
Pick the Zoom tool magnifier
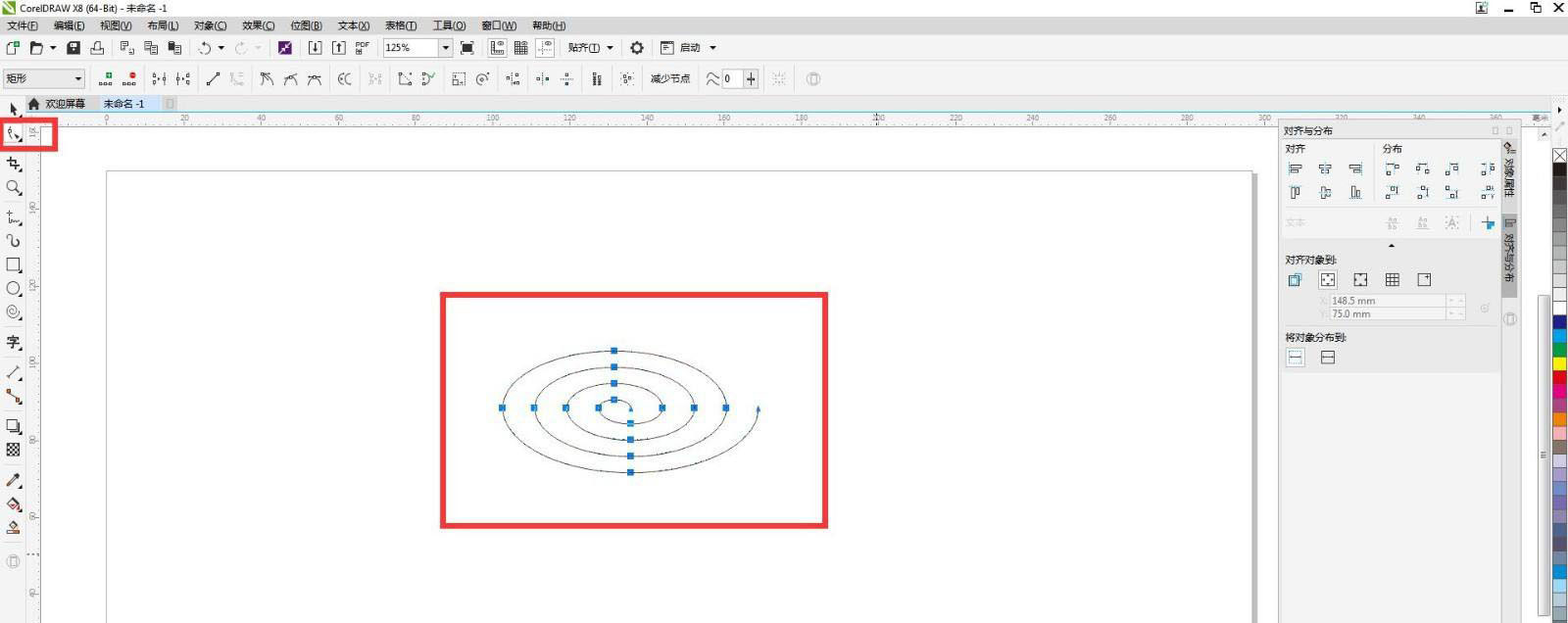pyautogui.click(x=14, y=187)
